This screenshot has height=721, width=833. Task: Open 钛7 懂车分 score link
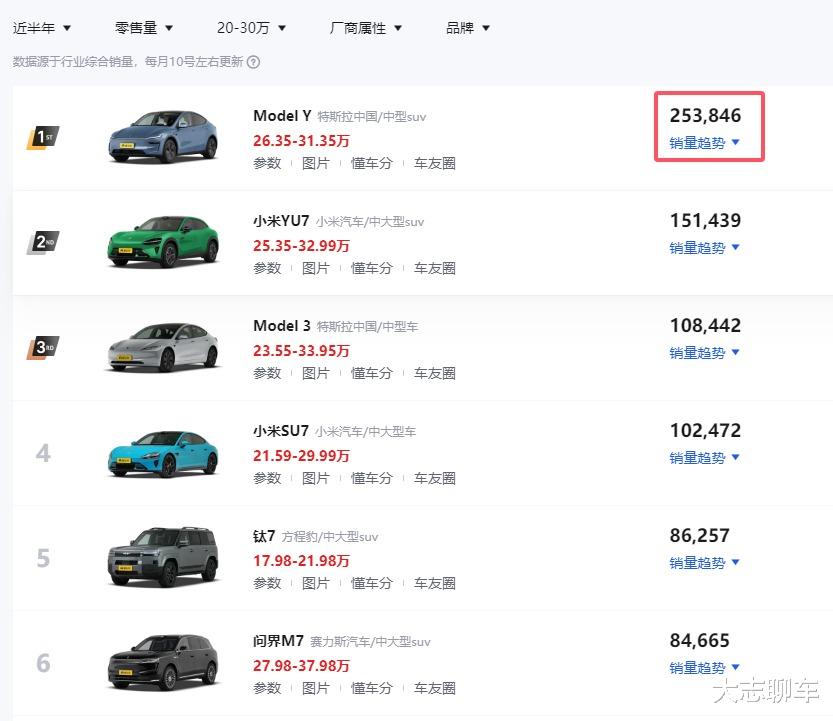[x=371, y=583]
